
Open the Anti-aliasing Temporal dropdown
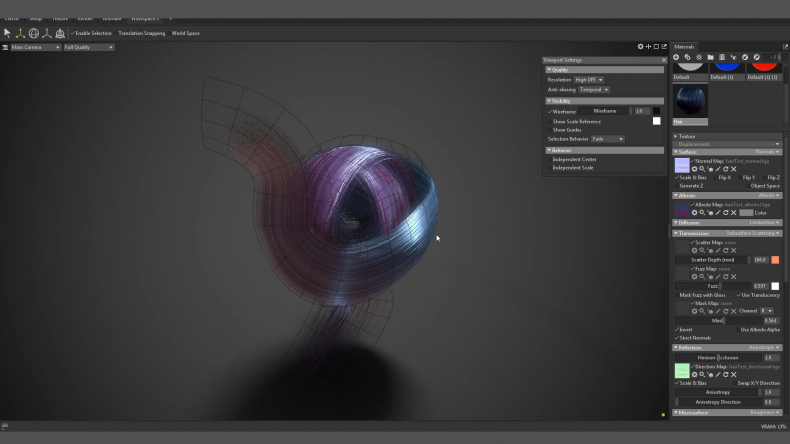pos(594,90)
